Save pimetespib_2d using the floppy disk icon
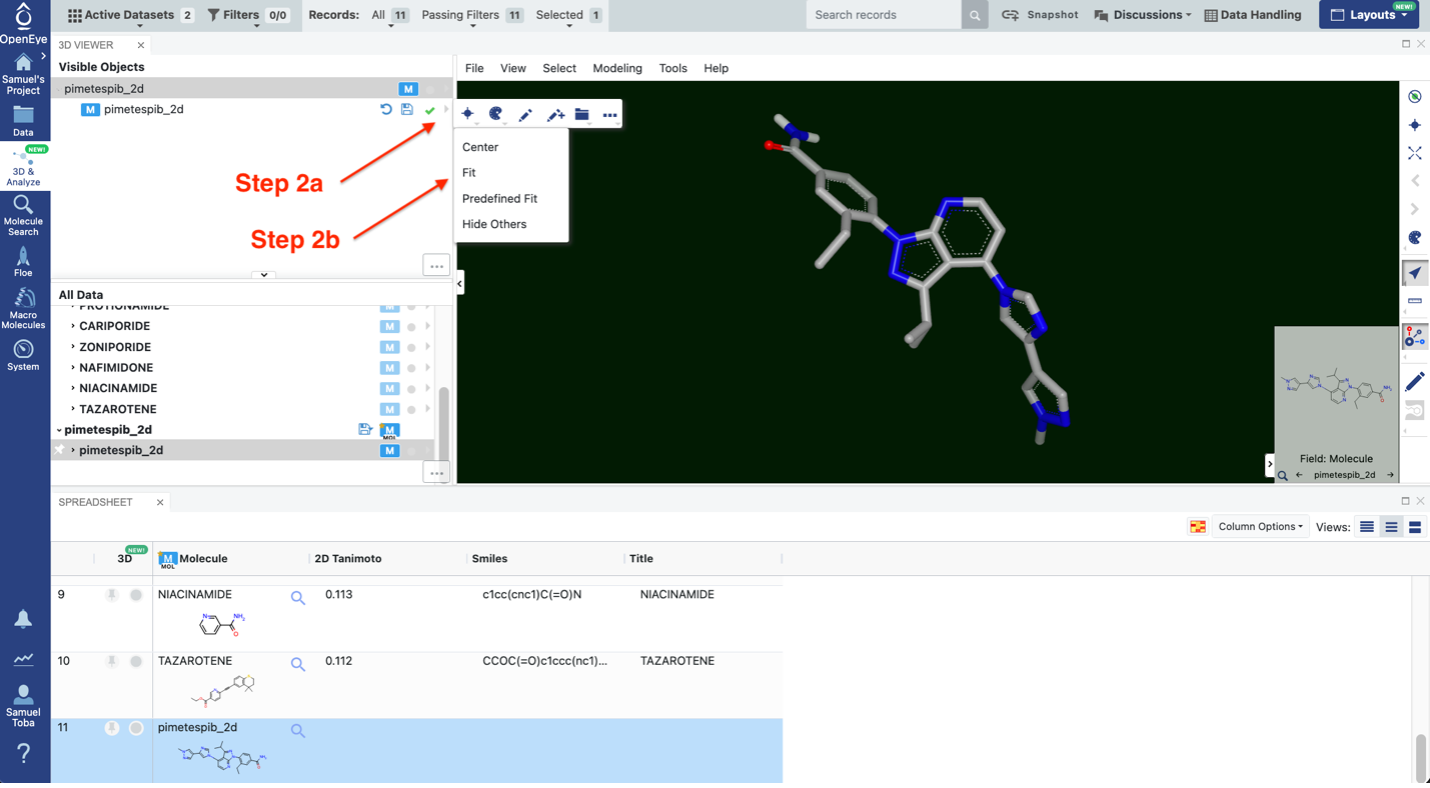 tap(407, 109)
